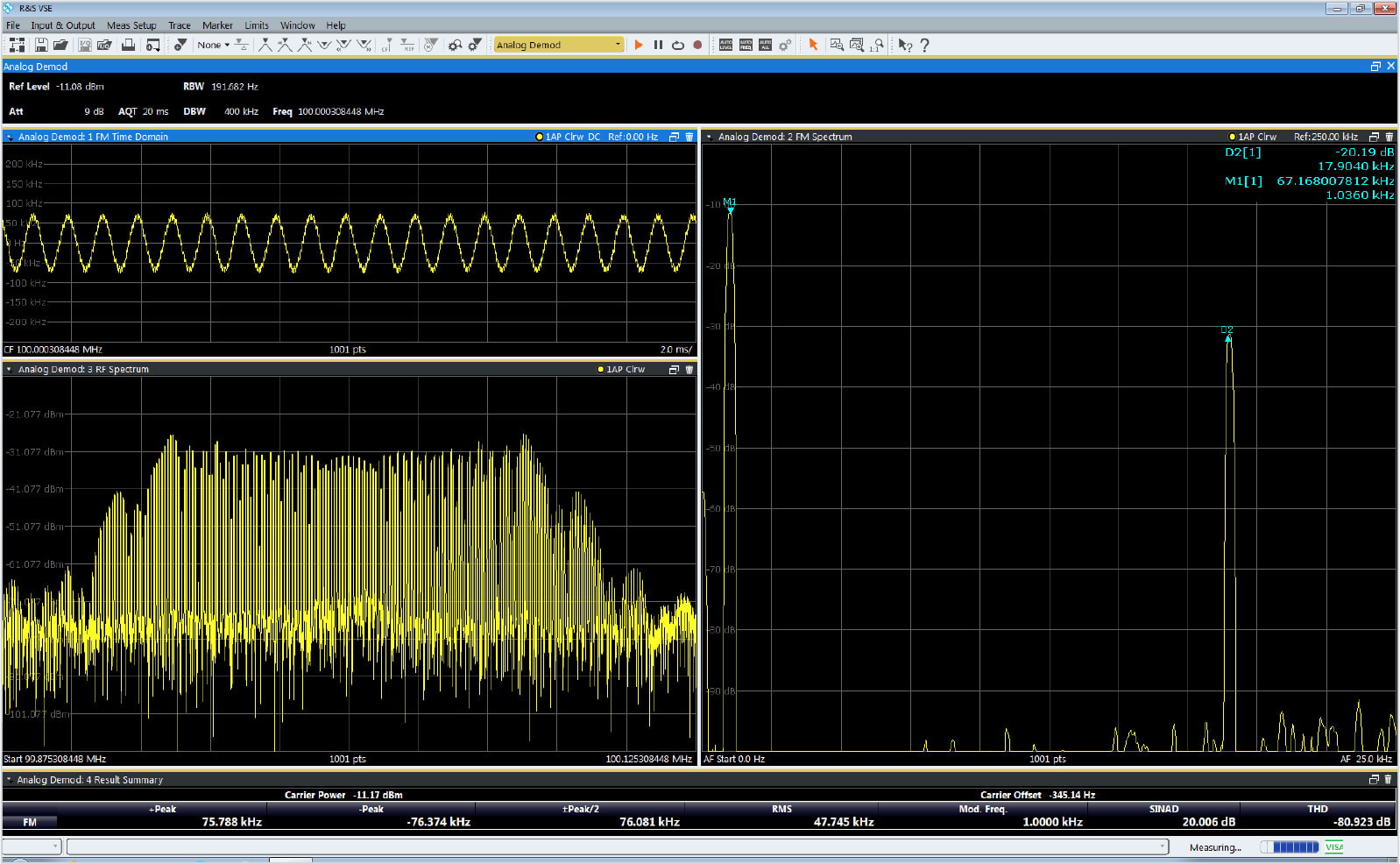This screenshot has height=864, width=1400.
Task: Expand the Result Summary window title arrow
Action: point(9,780)
